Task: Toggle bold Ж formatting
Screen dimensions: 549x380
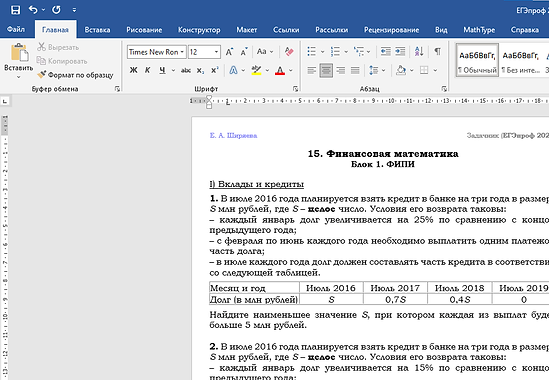Action: [x=133, y=70]
